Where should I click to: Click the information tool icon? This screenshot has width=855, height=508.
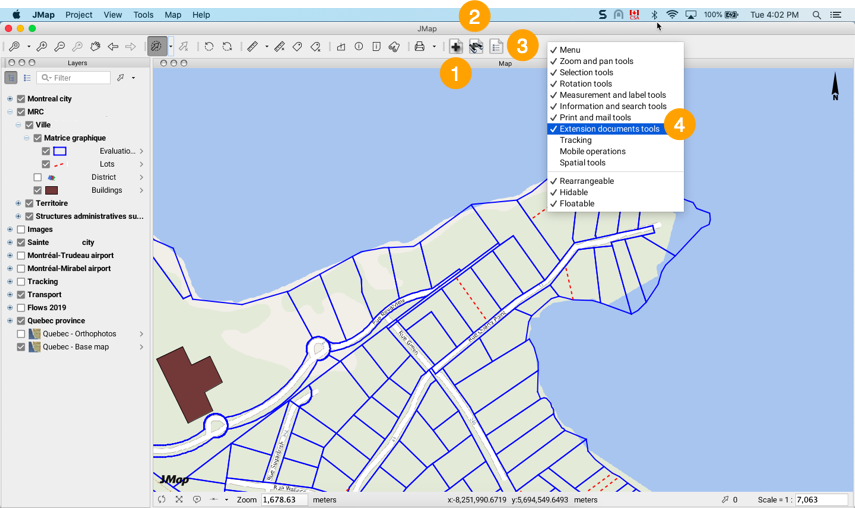tap(358, 47)
